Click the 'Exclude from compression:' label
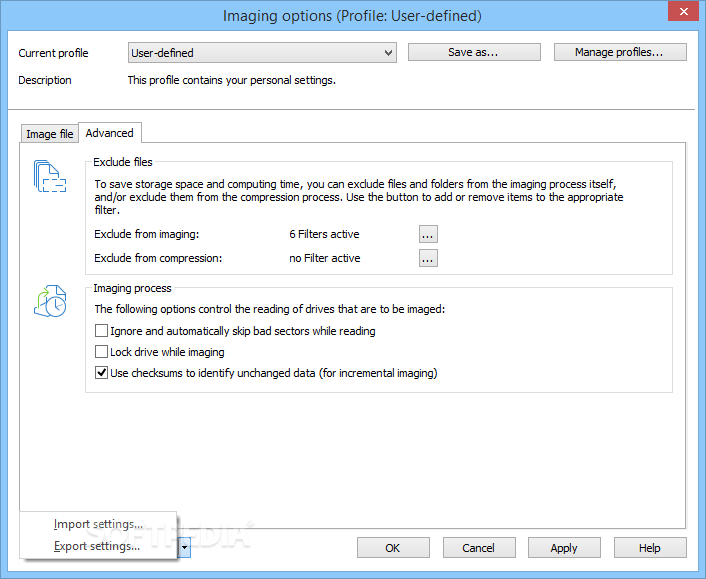Screen dimensions: 706x579 pyautogui.click(x=158, y=258)
